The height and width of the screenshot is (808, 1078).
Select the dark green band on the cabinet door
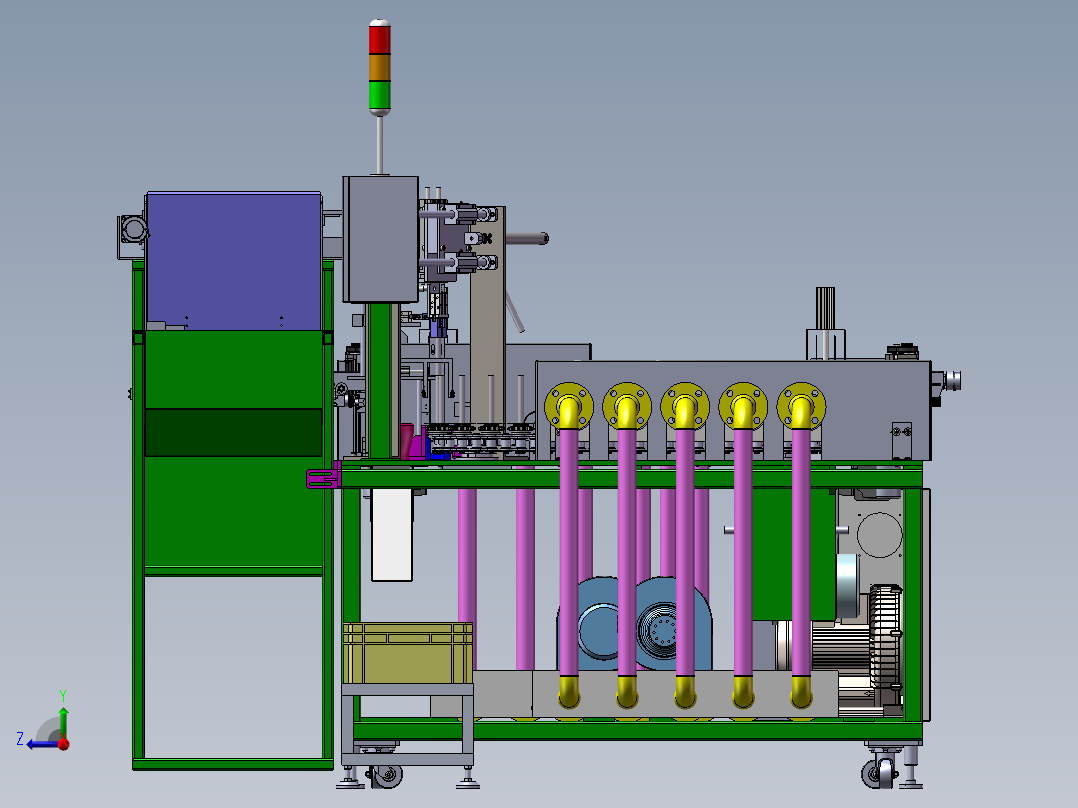point(234,433)
